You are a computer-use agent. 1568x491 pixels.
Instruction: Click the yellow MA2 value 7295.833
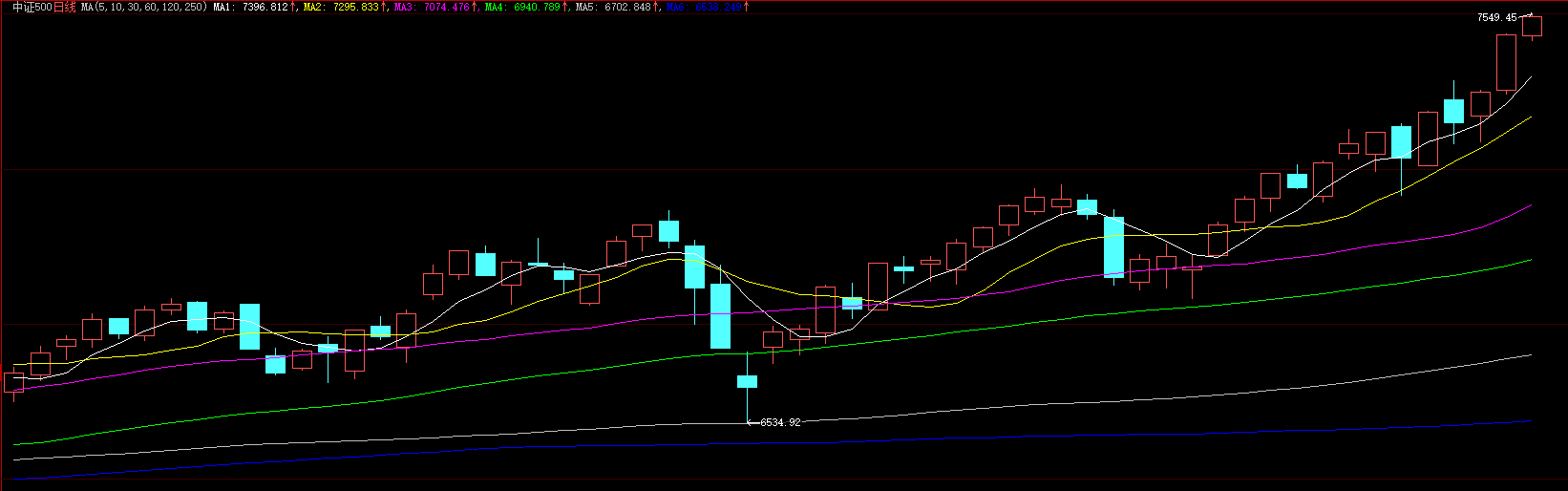pyautogui.click(x=355, y=8)
